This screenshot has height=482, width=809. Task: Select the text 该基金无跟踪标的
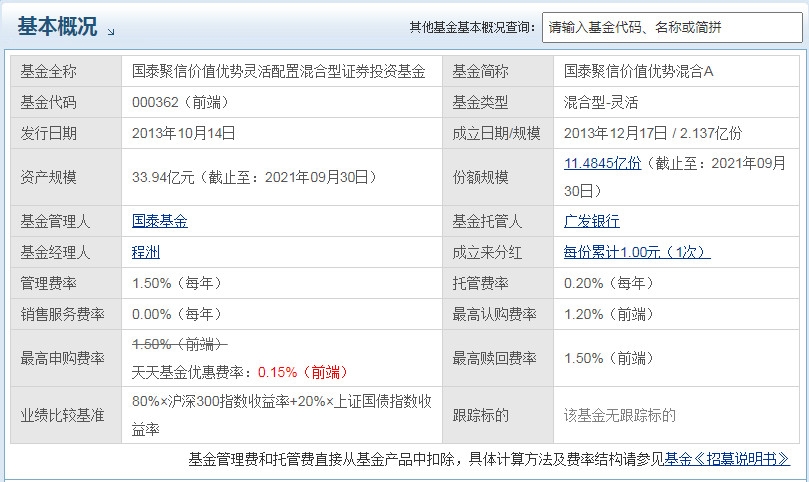(x=620, y=415)
